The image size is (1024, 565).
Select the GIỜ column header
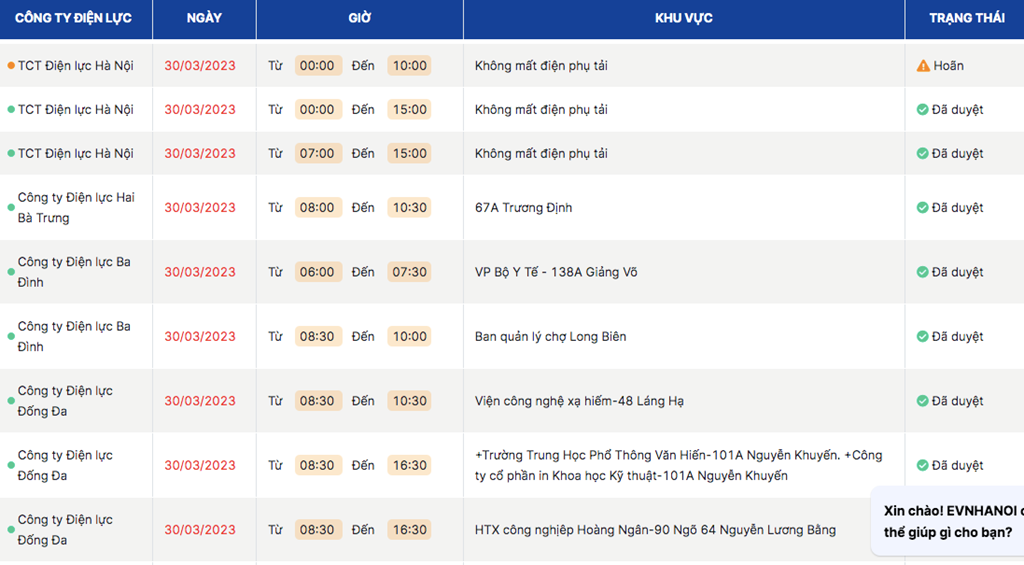[x=359, y=18]
